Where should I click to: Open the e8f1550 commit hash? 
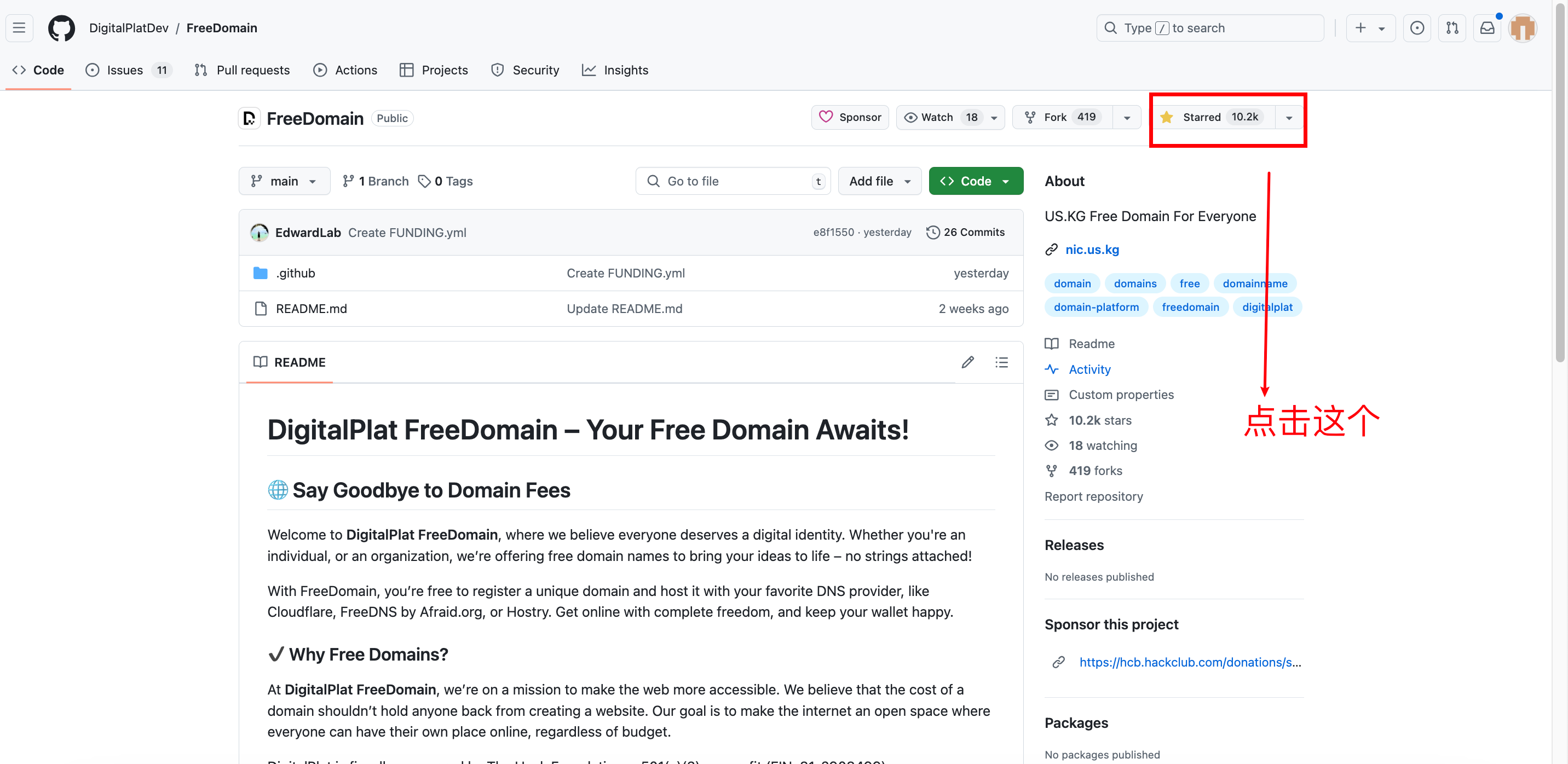(833, 233)
